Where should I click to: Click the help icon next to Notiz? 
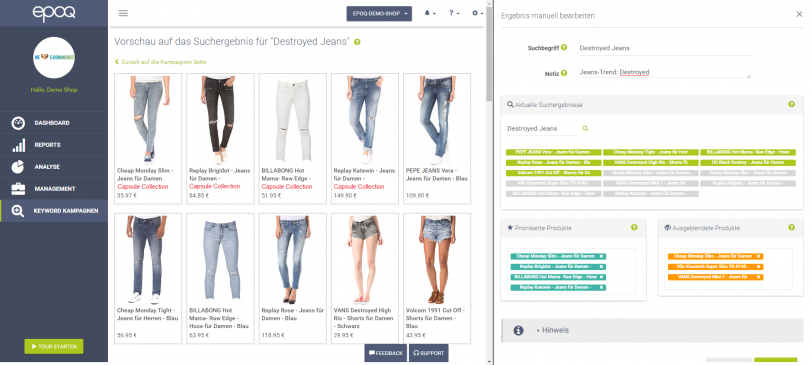(564, 73)
